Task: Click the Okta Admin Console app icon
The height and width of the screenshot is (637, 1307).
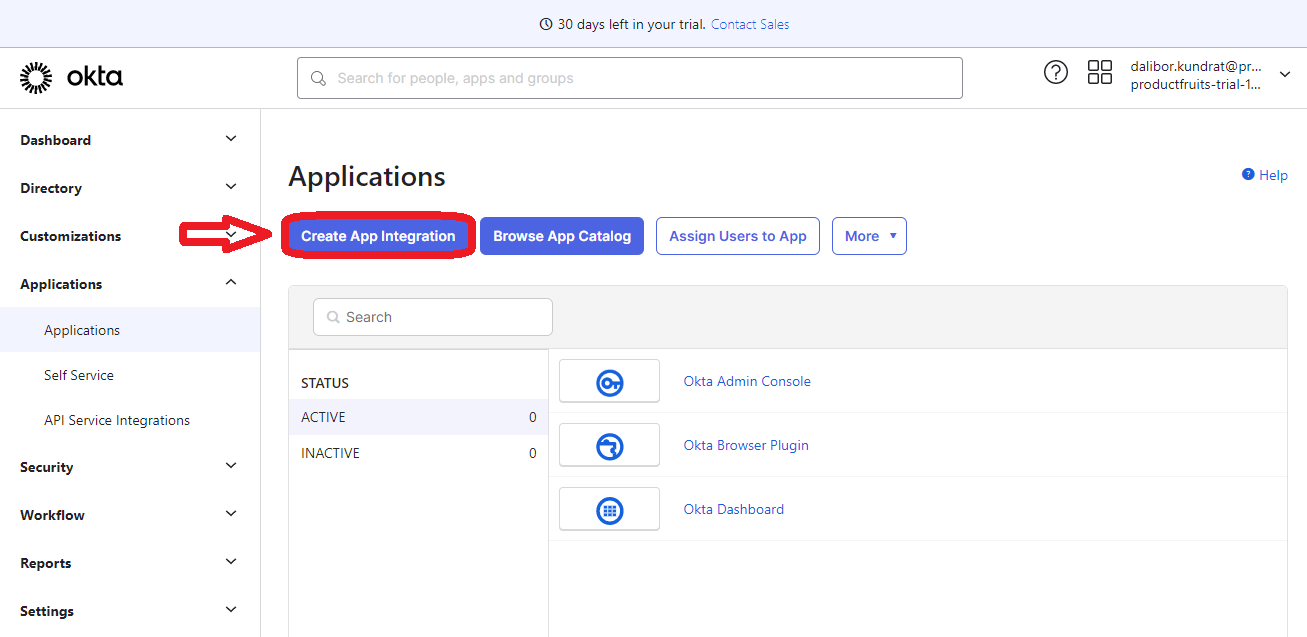Action: [x=609, y=381]
